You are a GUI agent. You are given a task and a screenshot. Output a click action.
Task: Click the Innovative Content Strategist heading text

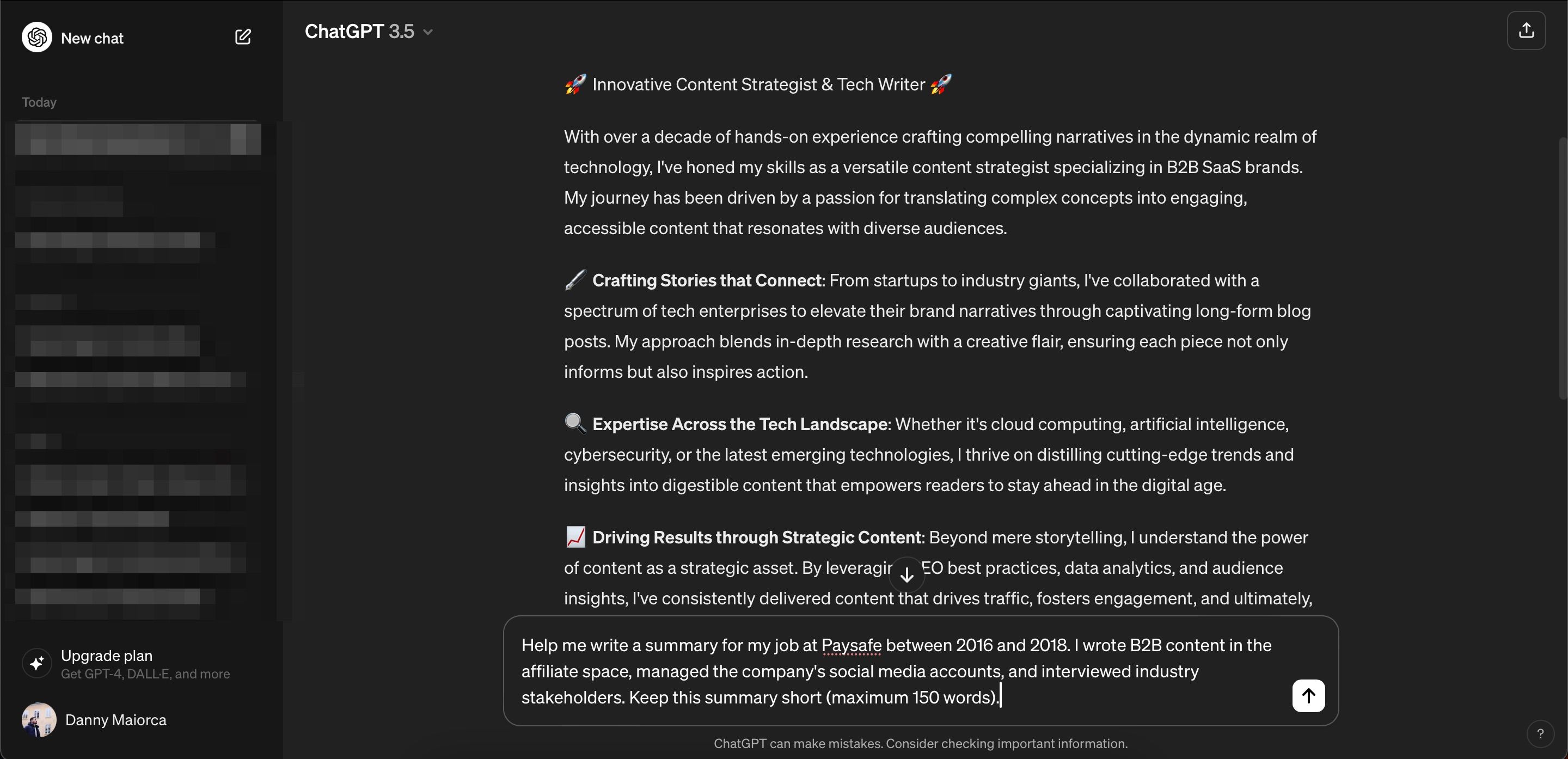tap(758, 84)
